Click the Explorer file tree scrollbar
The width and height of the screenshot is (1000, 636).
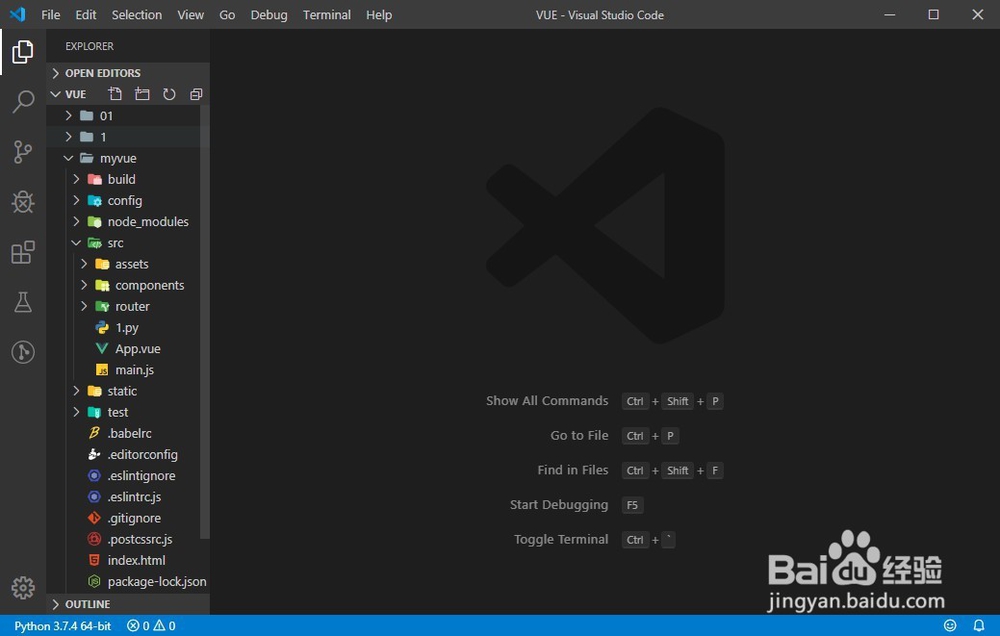click(x=205, y=322)
